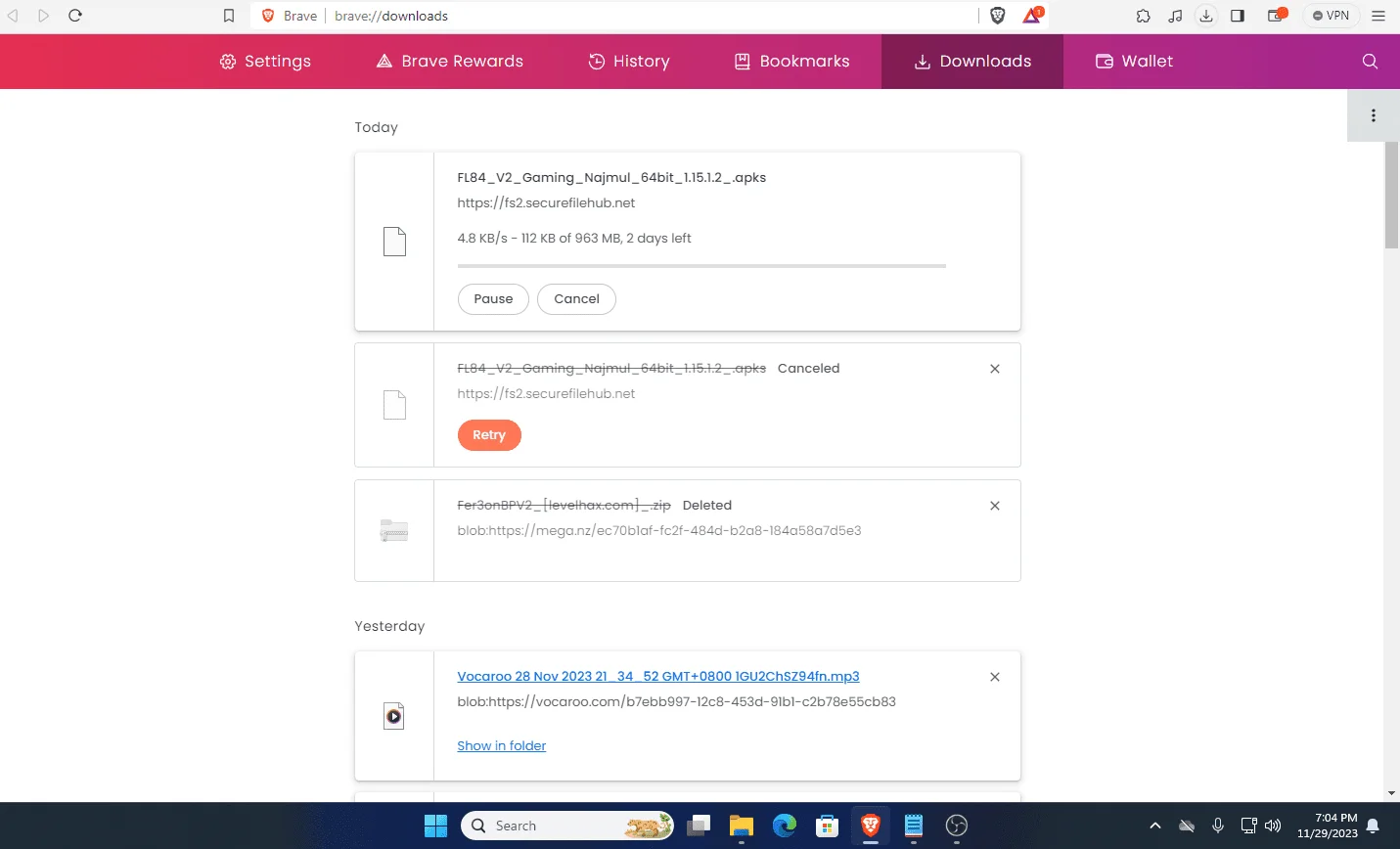This screenshot has height=849, width=1400.
Task: Click the download speed status text
Action: (574, 239)
